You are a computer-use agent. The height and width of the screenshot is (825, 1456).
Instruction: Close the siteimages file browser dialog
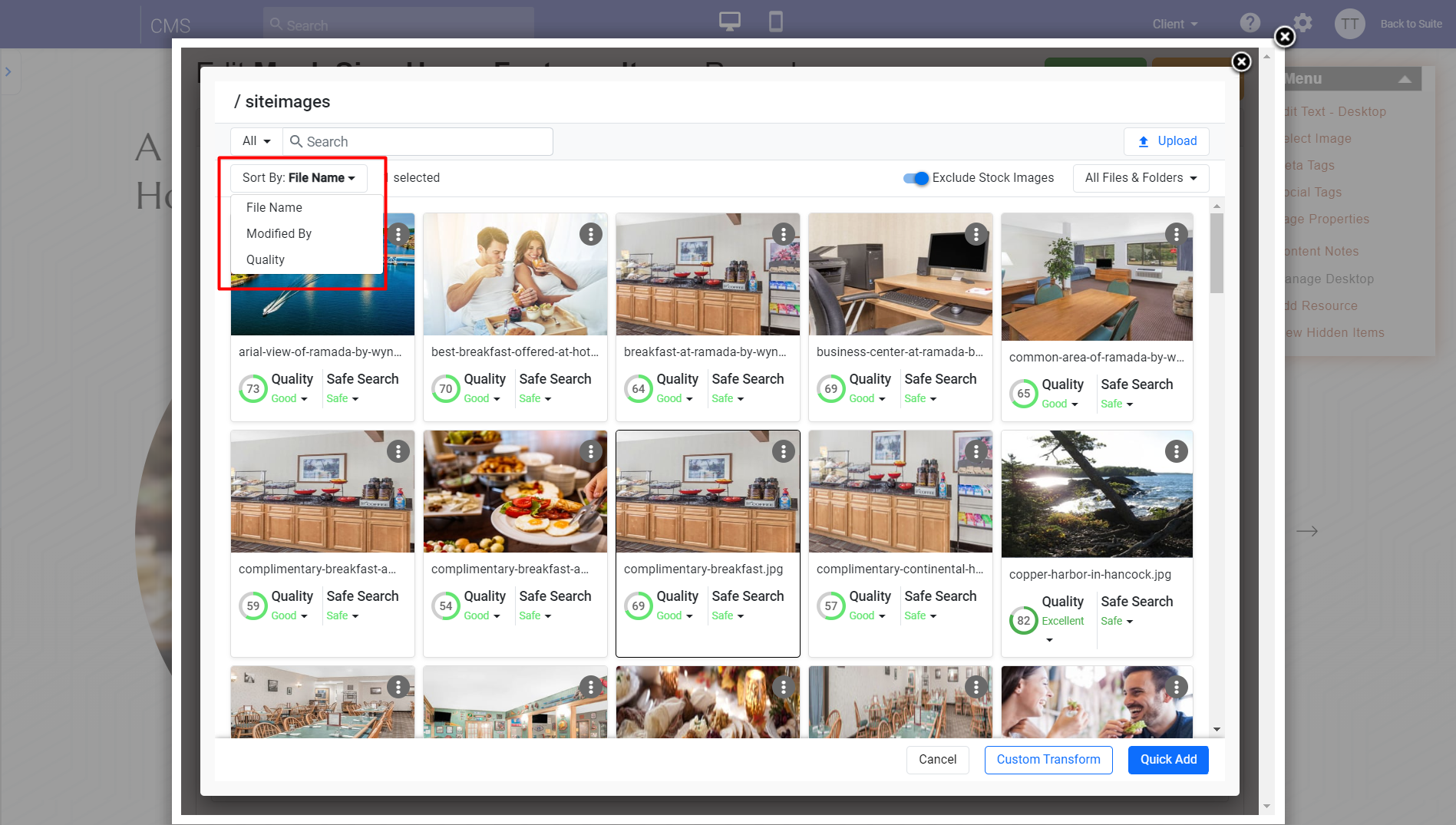click(1241, 61)
